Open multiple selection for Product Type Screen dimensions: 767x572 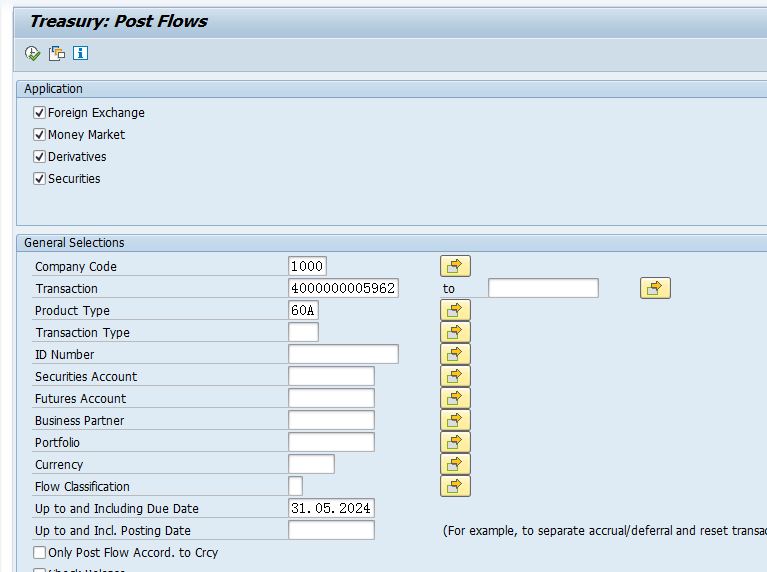point(455,310)
